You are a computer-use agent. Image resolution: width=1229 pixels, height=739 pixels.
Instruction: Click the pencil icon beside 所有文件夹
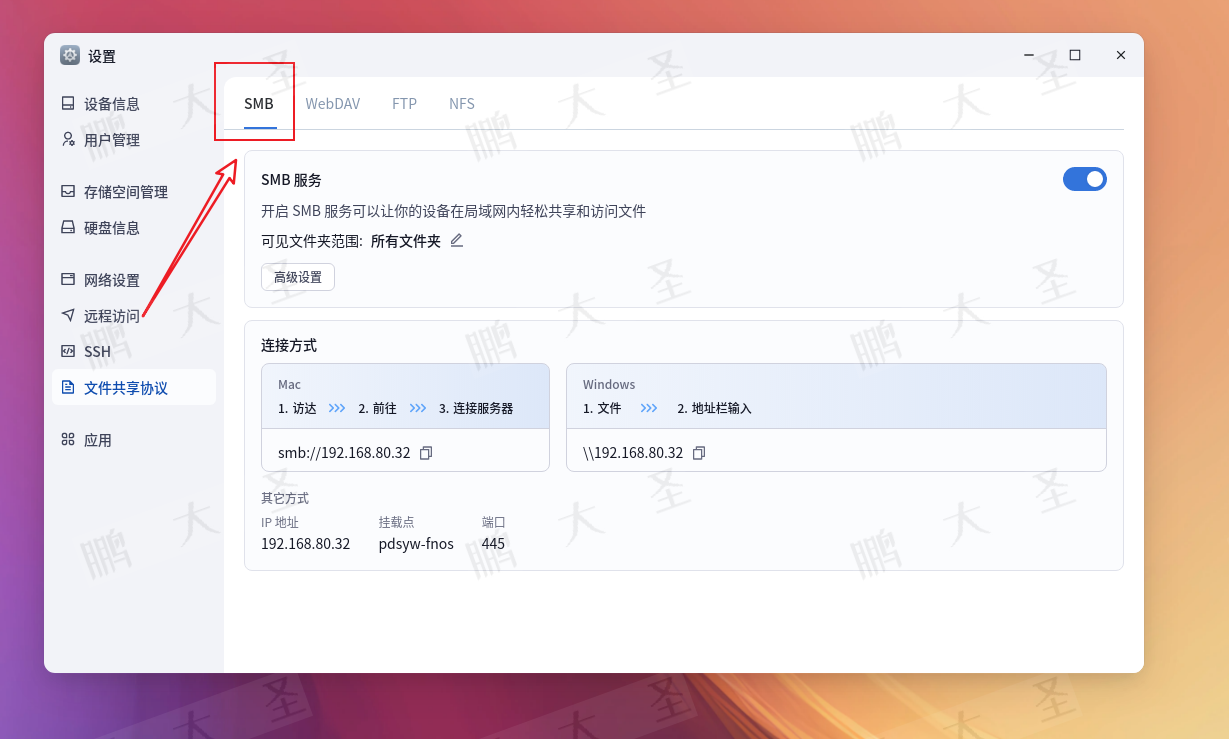pos(457,240)
